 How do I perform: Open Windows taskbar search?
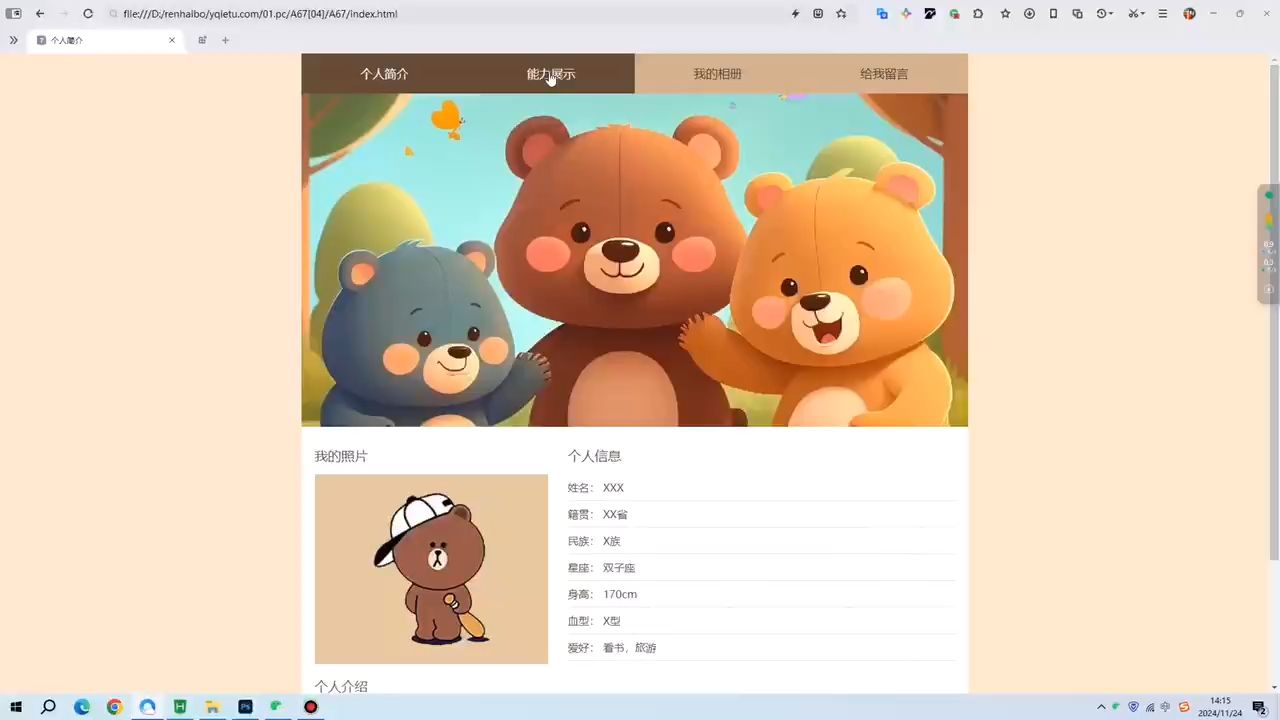tap(48, 707)
